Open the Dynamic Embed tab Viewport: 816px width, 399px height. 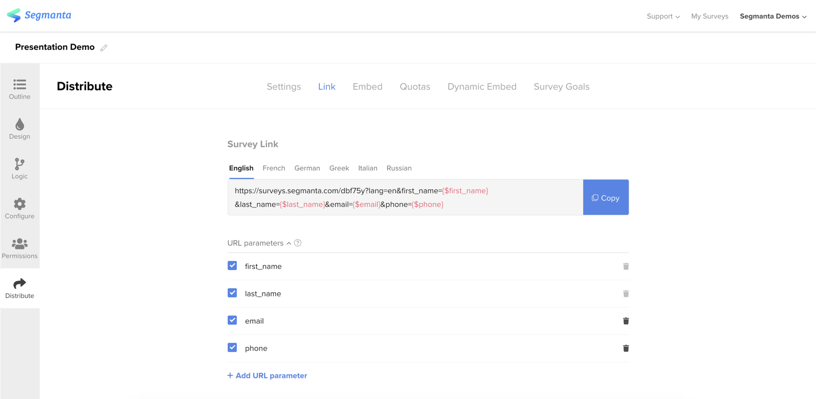pos(482,87)
